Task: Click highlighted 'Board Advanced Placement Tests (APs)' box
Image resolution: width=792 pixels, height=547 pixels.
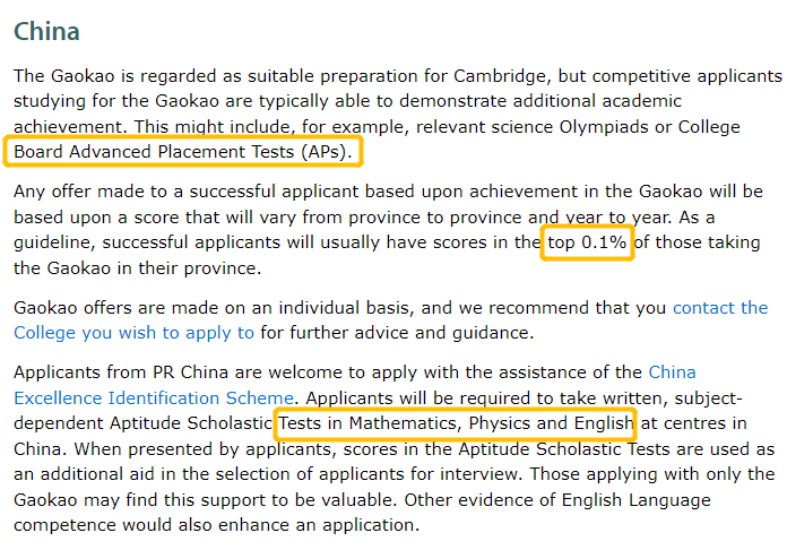Action: coord(183,152)
